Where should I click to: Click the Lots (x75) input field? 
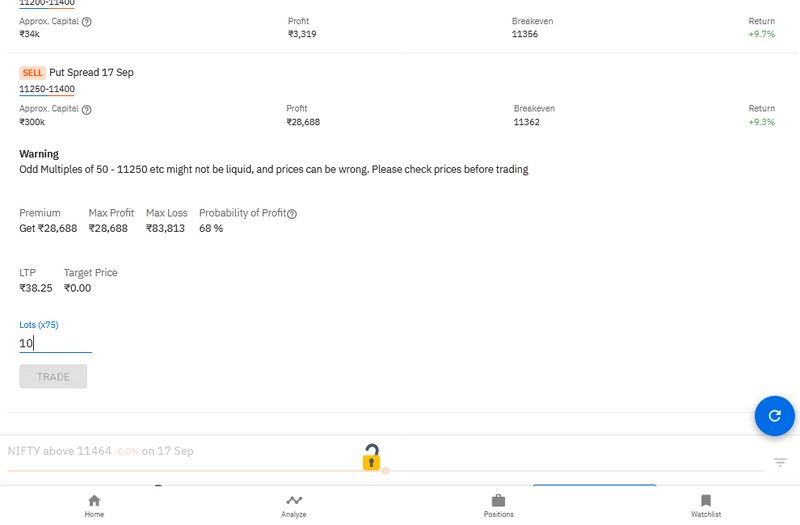click(x=55, y=343)
